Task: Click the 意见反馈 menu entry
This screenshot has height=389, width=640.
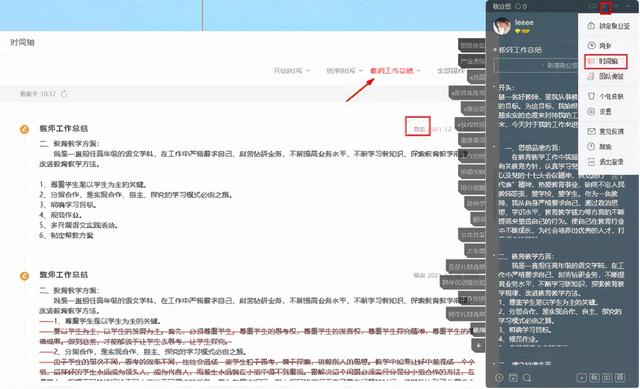Action: click(x=606, y=131)
